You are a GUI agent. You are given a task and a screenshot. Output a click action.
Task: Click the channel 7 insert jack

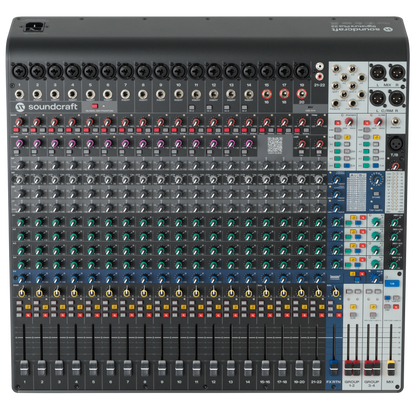[x=125, y=95]
